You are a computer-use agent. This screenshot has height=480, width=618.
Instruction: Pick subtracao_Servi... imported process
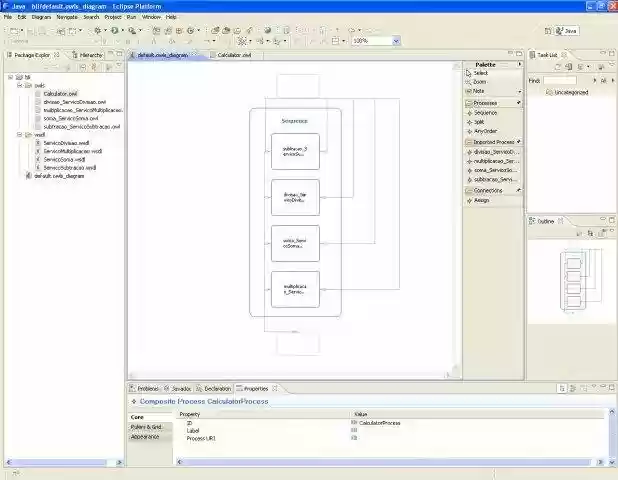492,179
